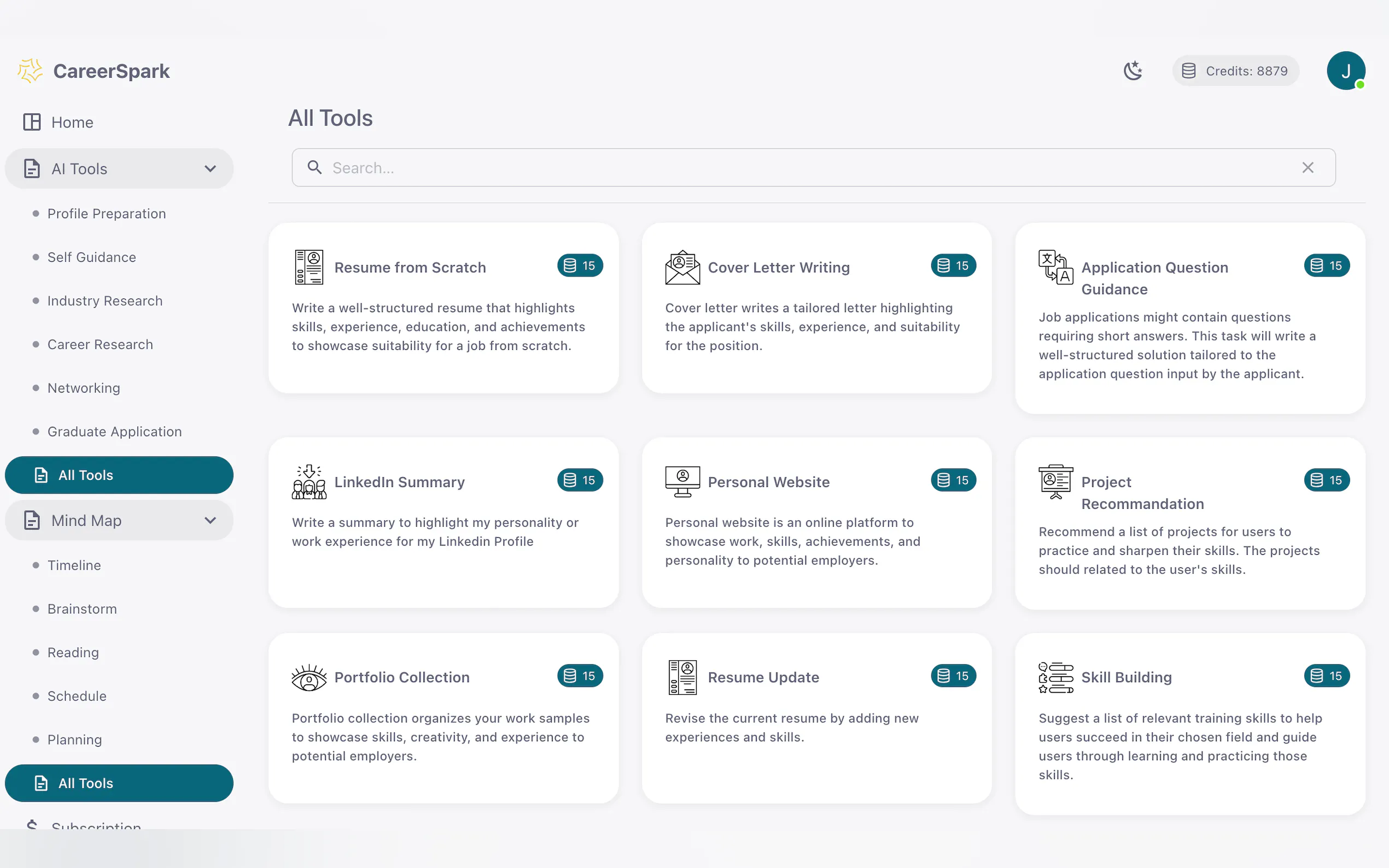Click the Project Recommendation presentation icon
The image size is (1389, 868).
click(1055, 482)
